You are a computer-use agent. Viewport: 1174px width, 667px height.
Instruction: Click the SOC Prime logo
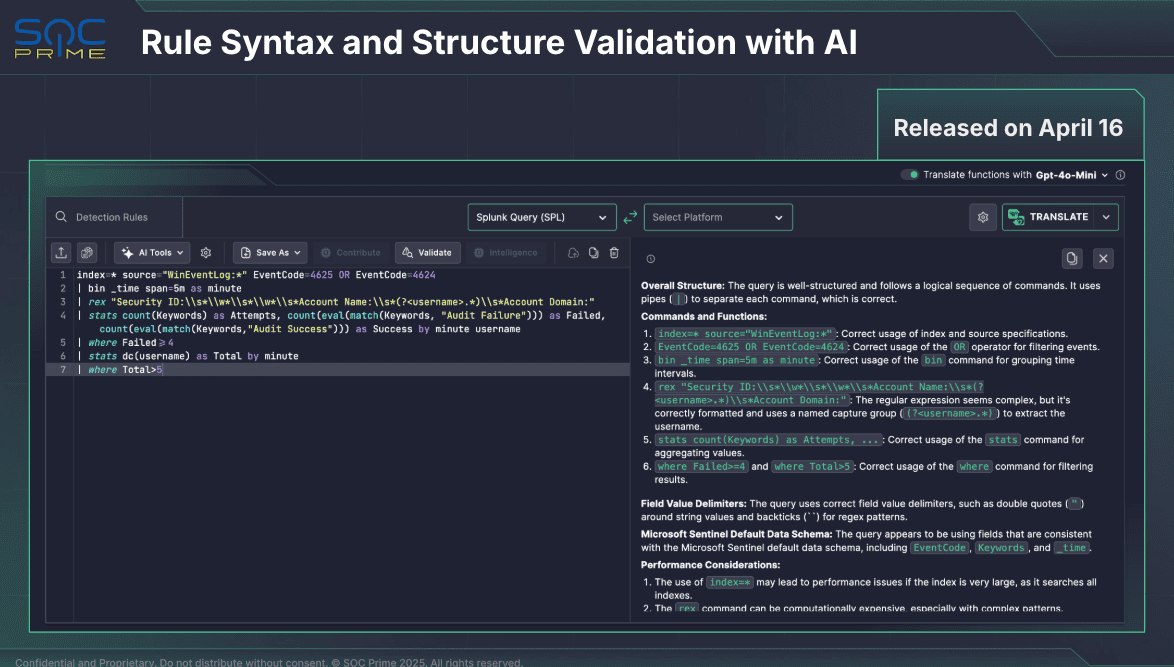[59, 42]
